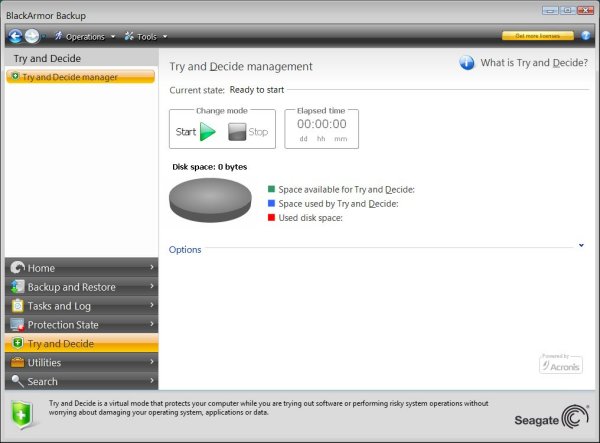
Task: Select Try and Decide manager item
Action: coord(81,77)
